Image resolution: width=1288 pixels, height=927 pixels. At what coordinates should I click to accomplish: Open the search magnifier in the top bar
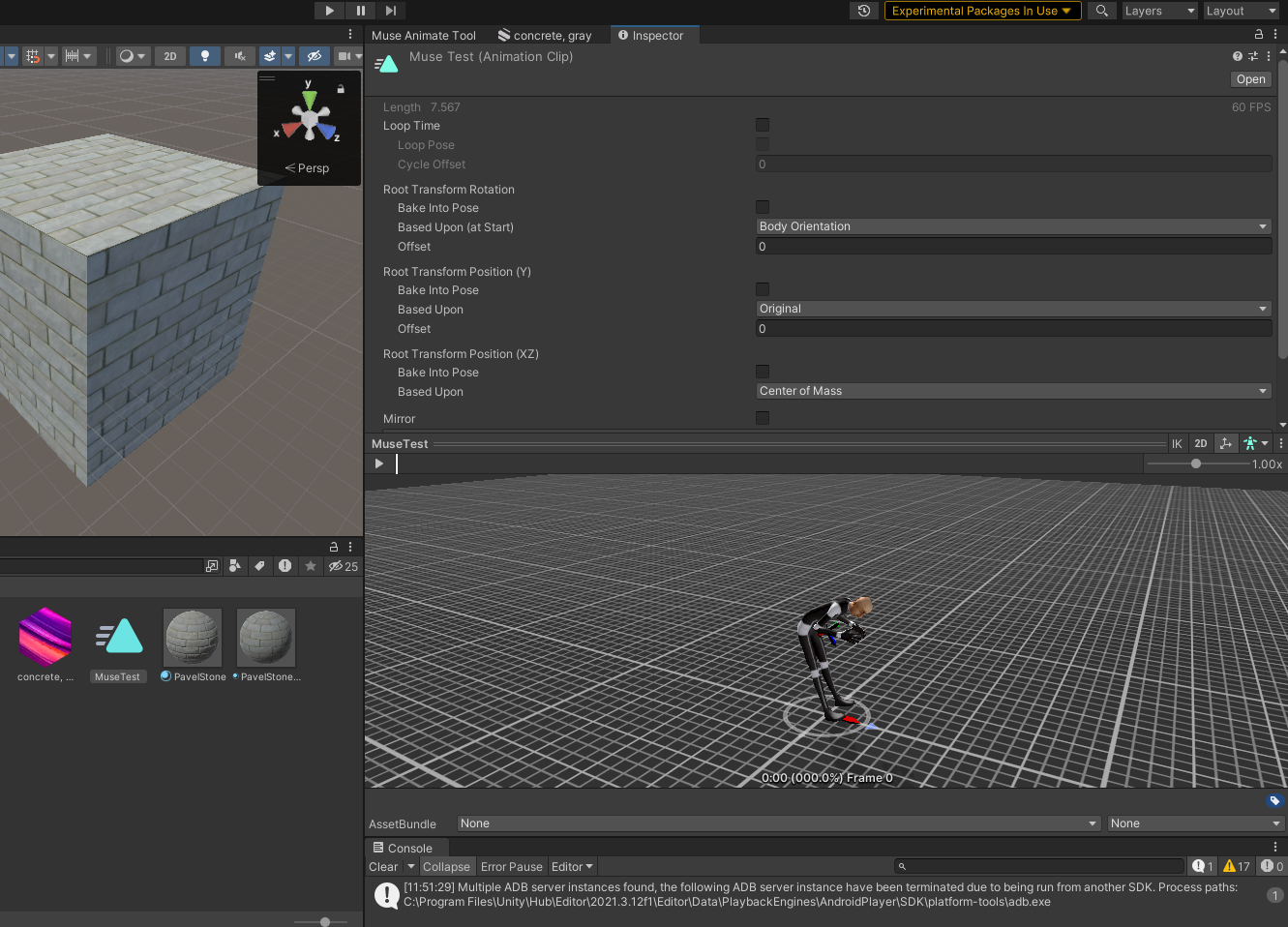tap(1101, 11)
